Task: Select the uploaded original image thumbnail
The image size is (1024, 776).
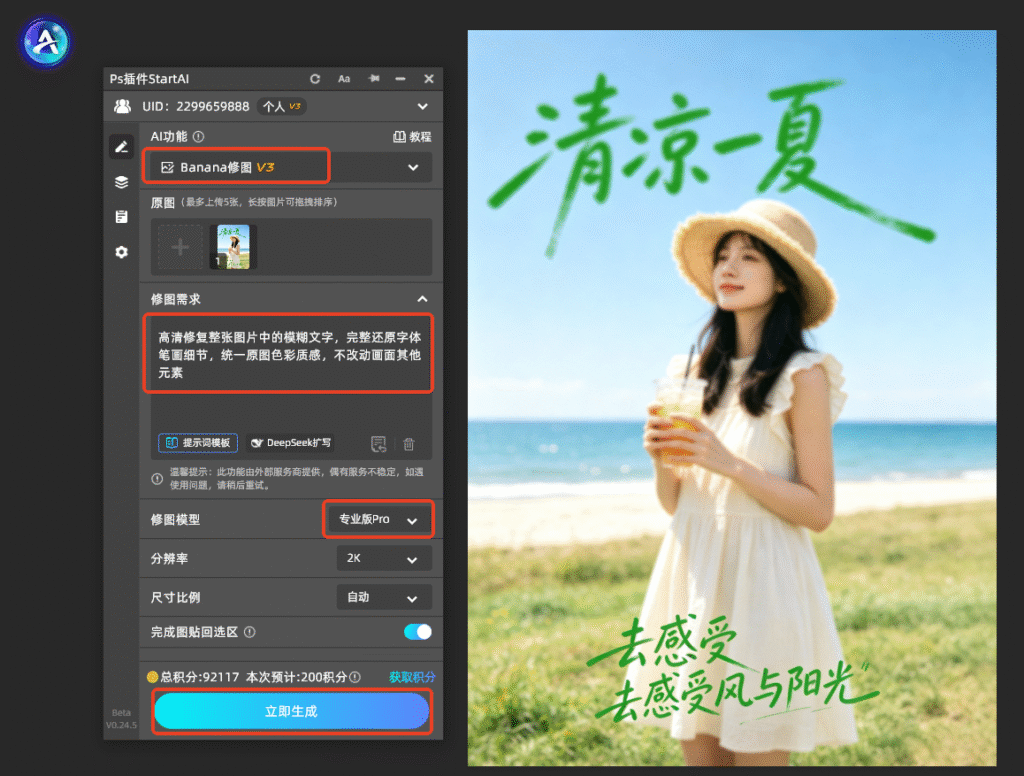Action: 233,247
